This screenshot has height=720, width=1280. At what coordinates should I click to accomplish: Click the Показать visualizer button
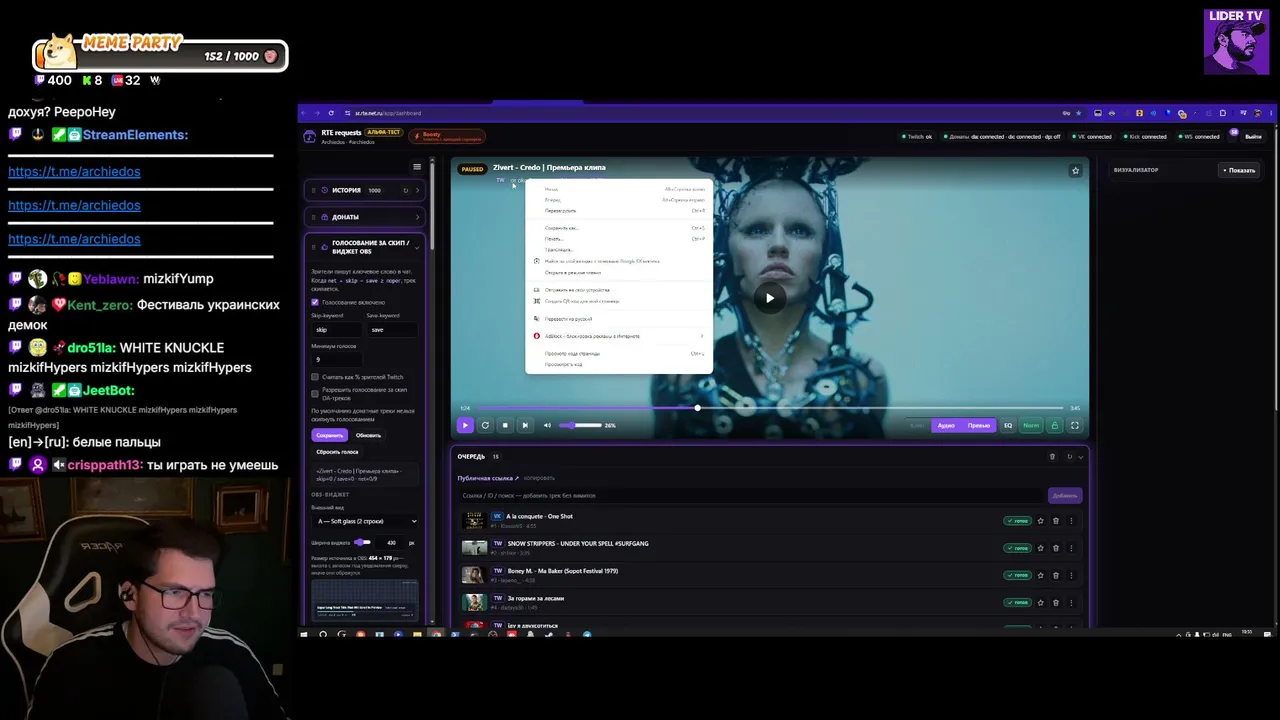1238,170
